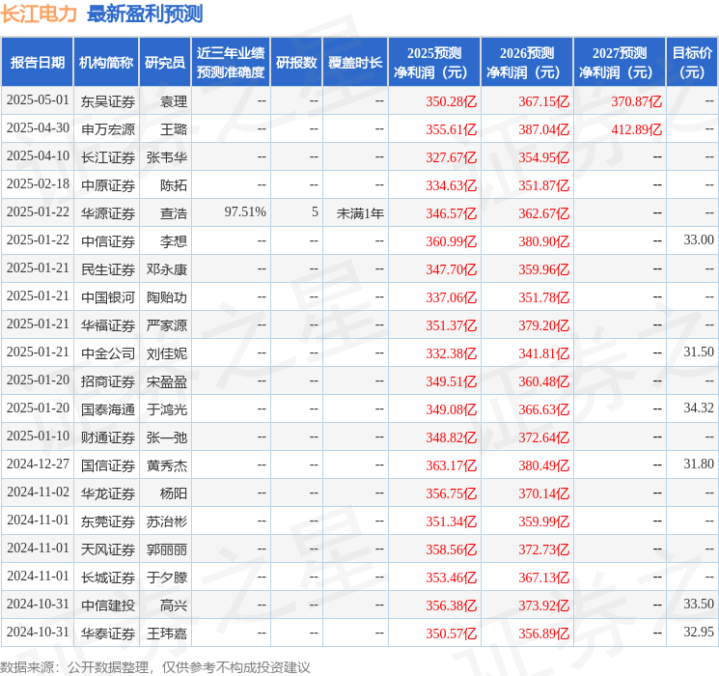Click analyst name 王玮嘉
Screen dimensions: 719x676
pos(166,633)
